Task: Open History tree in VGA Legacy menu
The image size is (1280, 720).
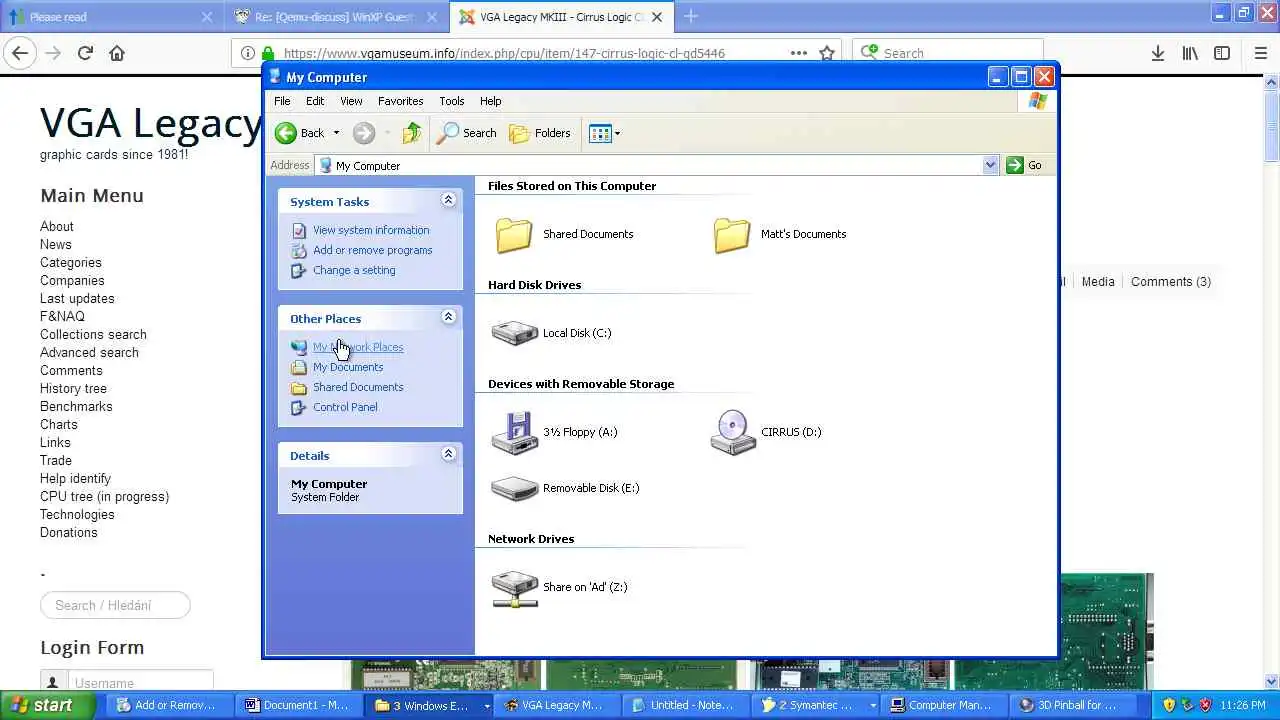Action: pos(73,389)
